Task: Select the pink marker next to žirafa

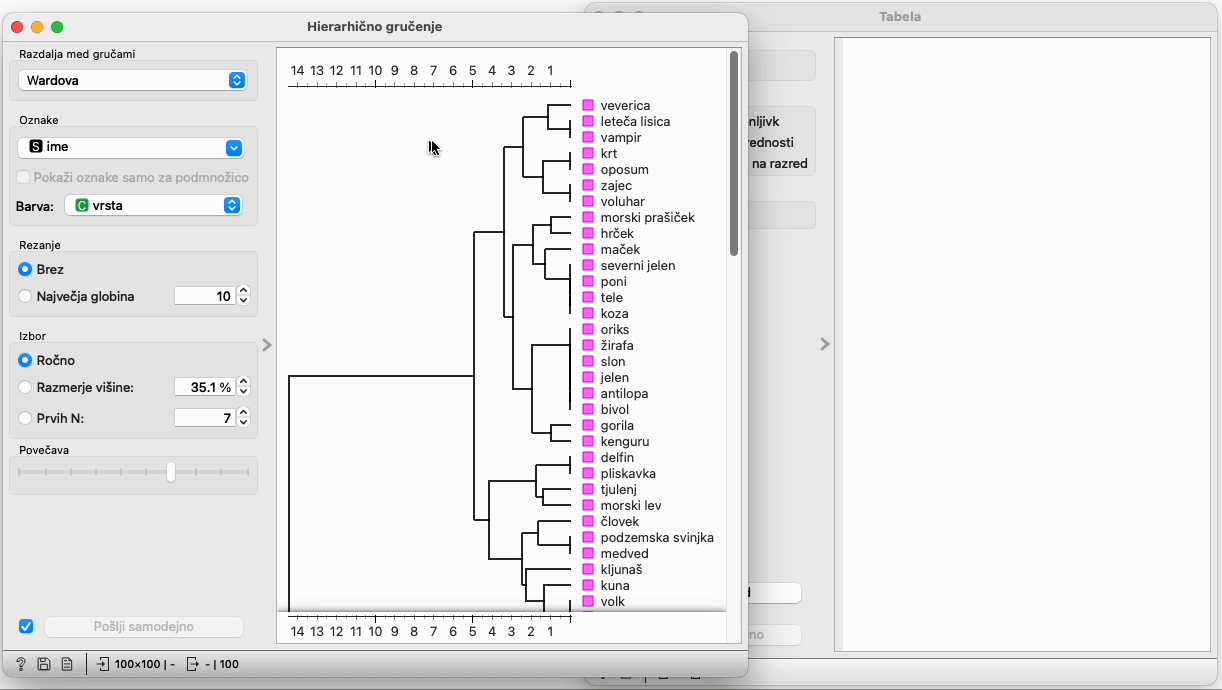Action: click(x=588, y=345)
